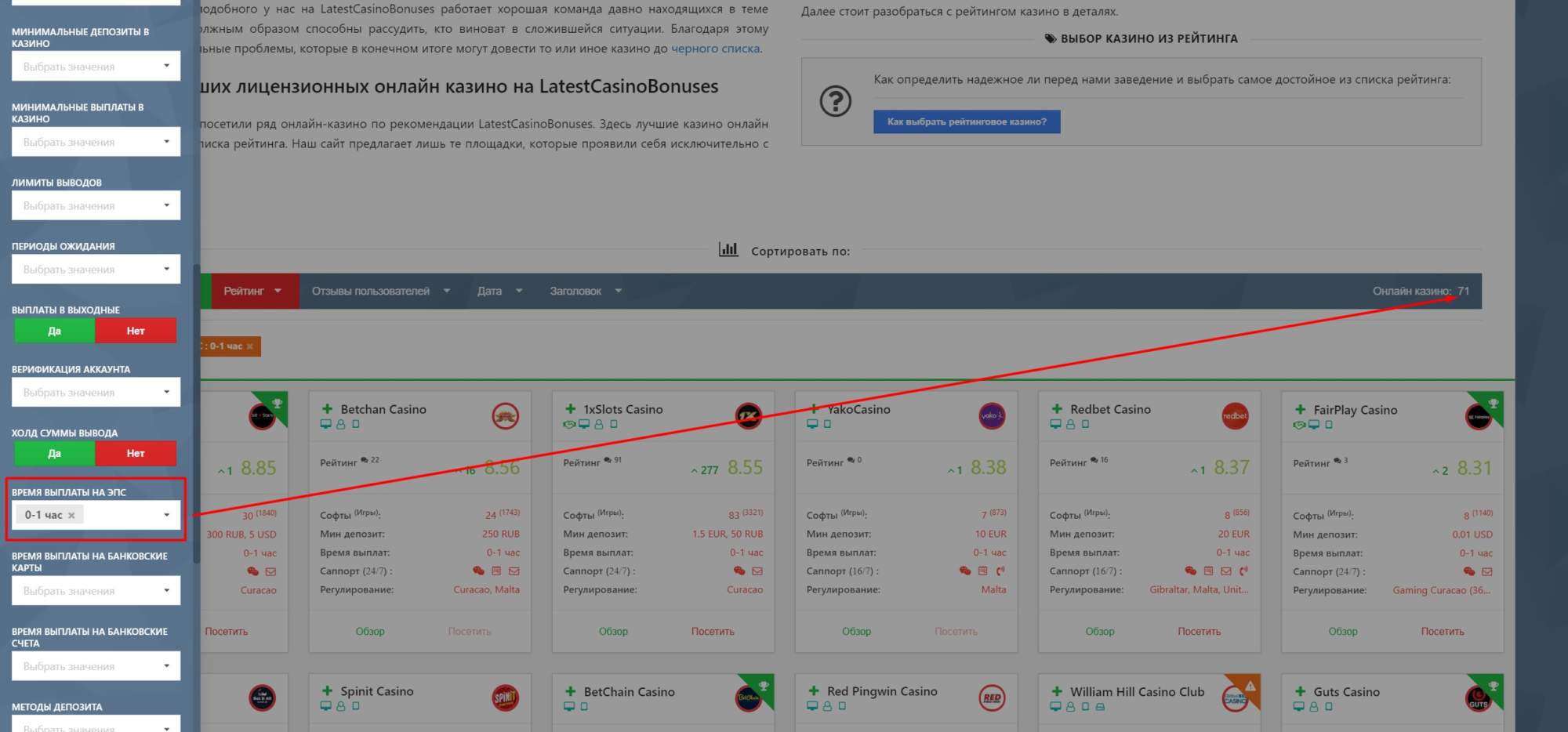Expand the Периоды ожидания dropdown
The image size is (1568, 732).
[x=96, y=270]
